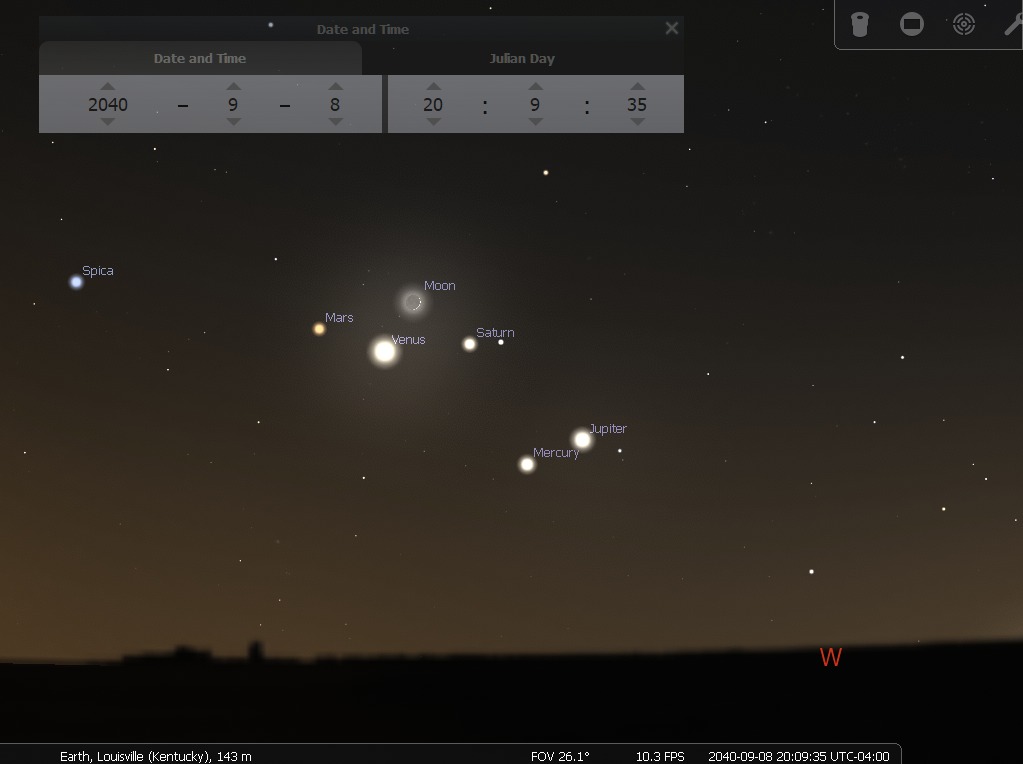
Task: Open Oculars configuration wrench icon
Action: click(1013, 25)
